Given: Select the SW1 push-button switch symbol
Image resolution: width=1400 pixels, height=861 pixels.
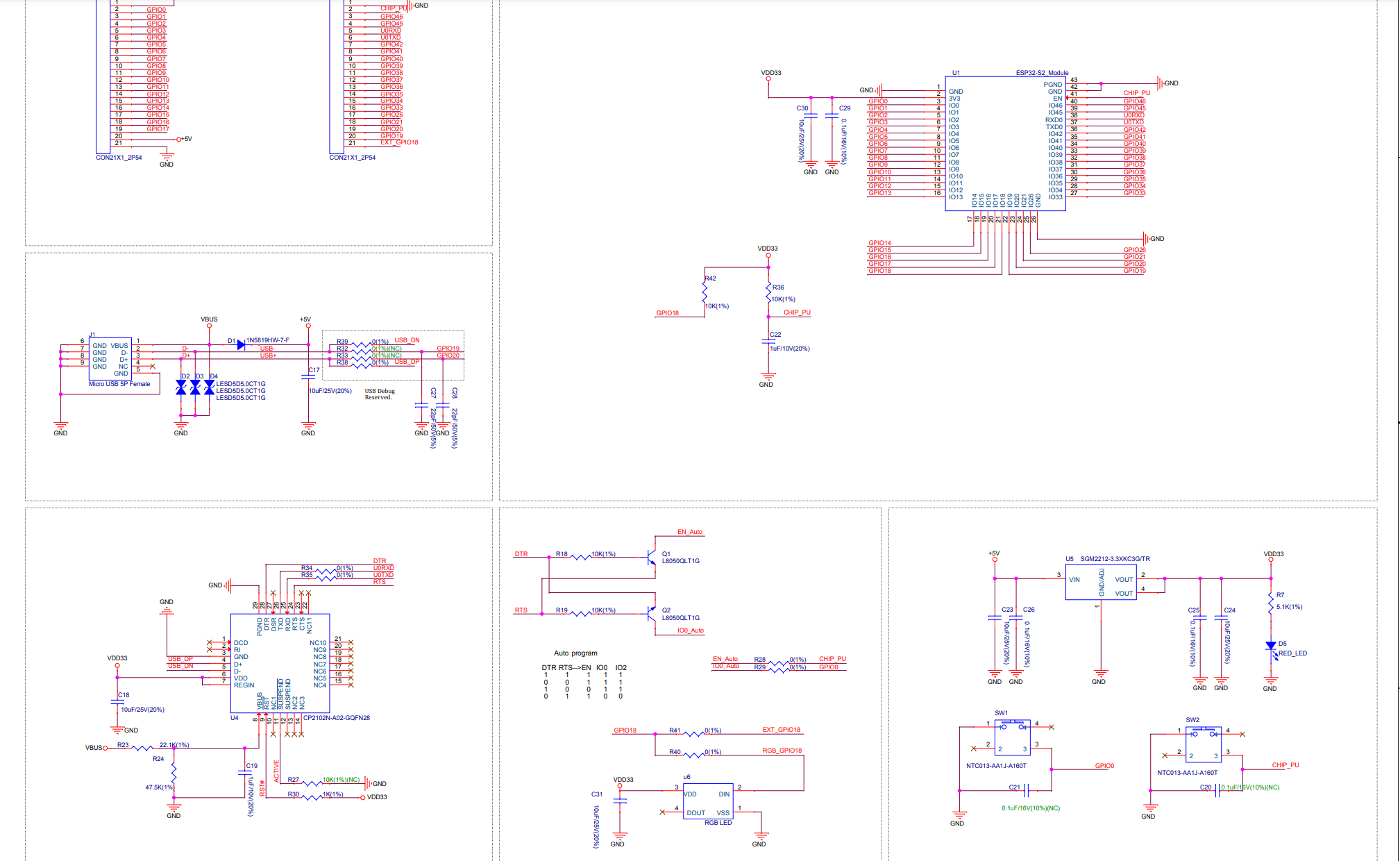Looking at the screenshot, I should (x=1012, y=737).
